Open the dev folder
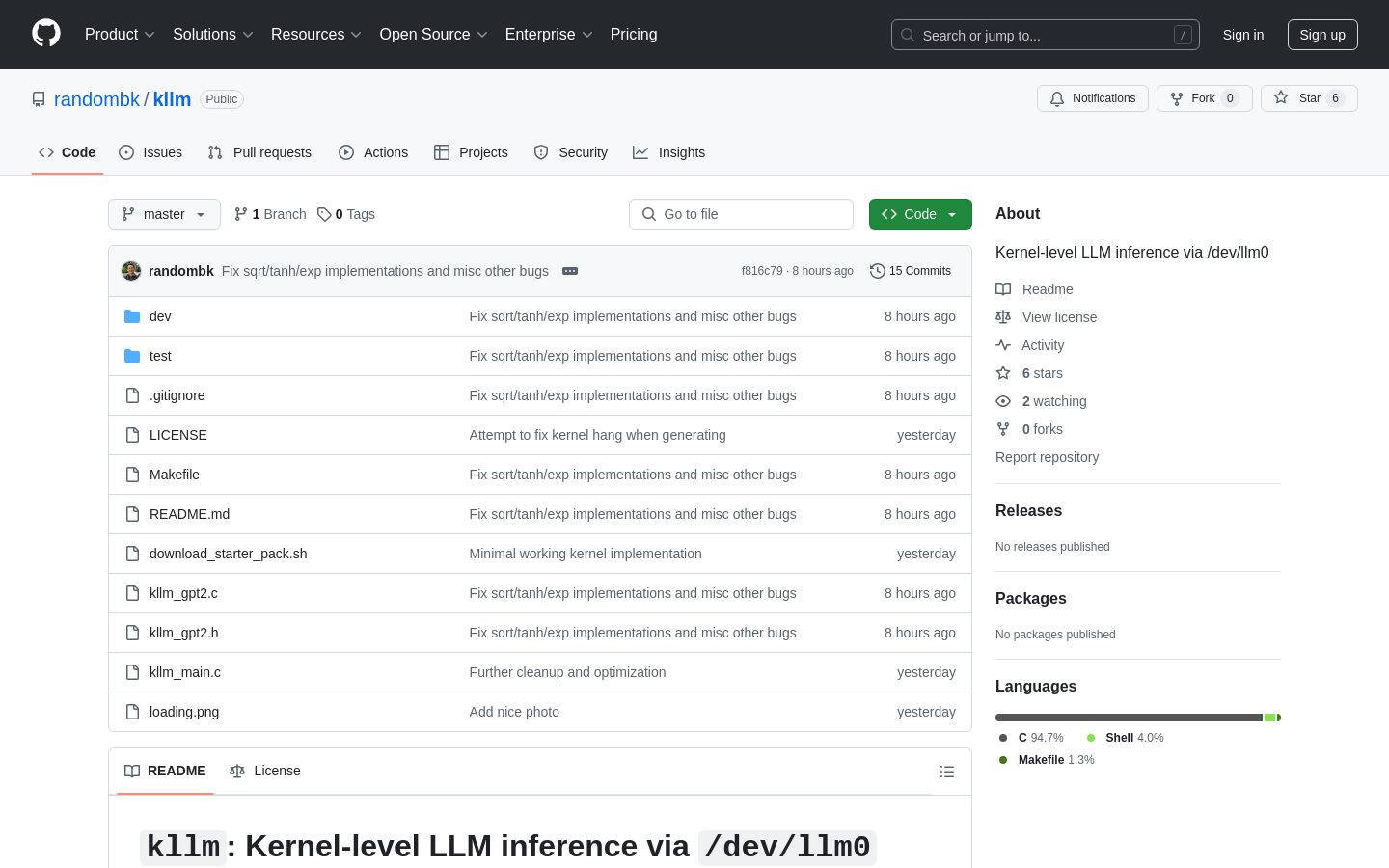Image resolution: width=1389 pixels, height=868 pixels. [x=160, y=316]
